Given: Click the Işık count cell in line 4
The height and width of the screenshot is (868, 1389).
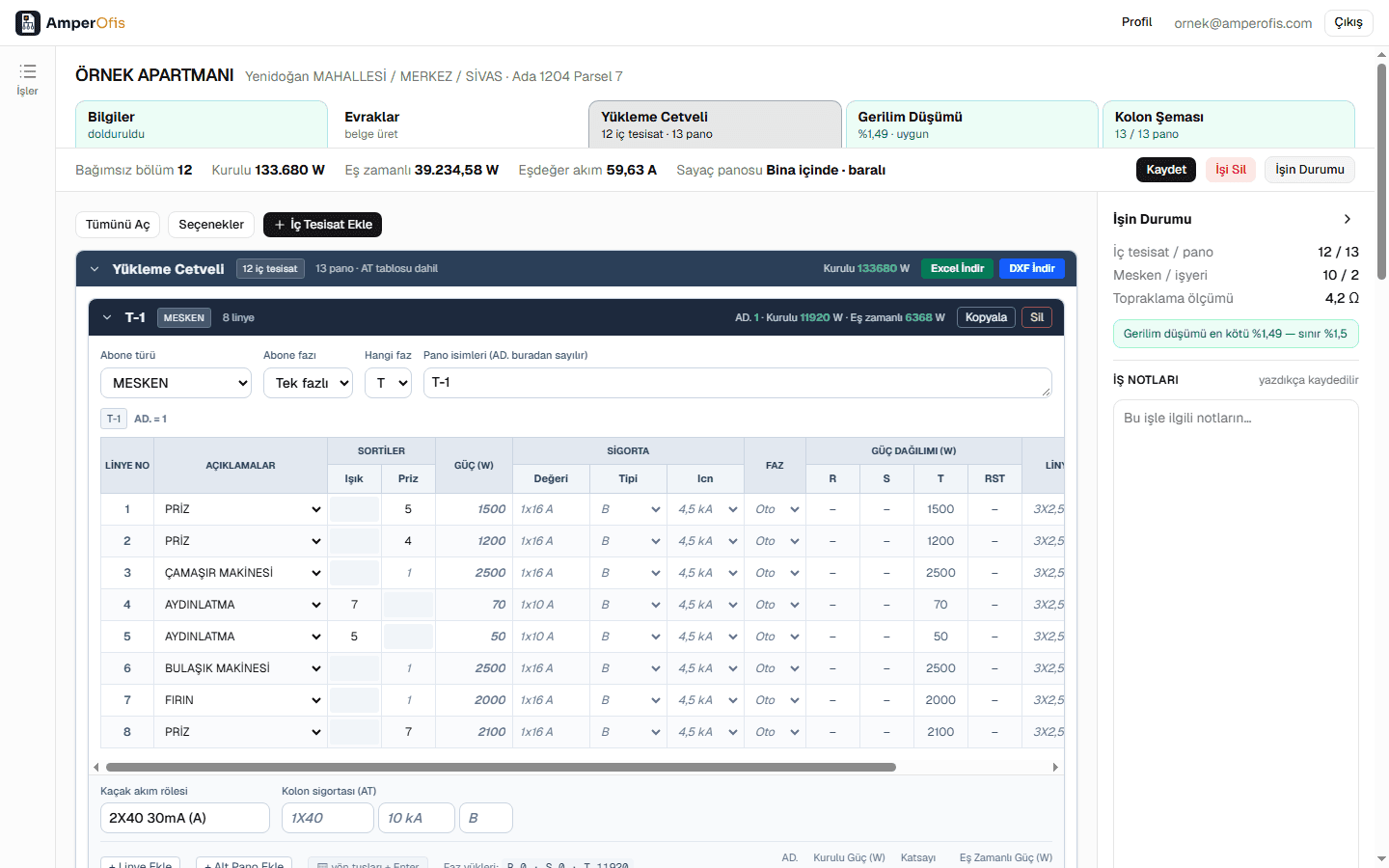Looking at the screenshot, I should [354, 605].
